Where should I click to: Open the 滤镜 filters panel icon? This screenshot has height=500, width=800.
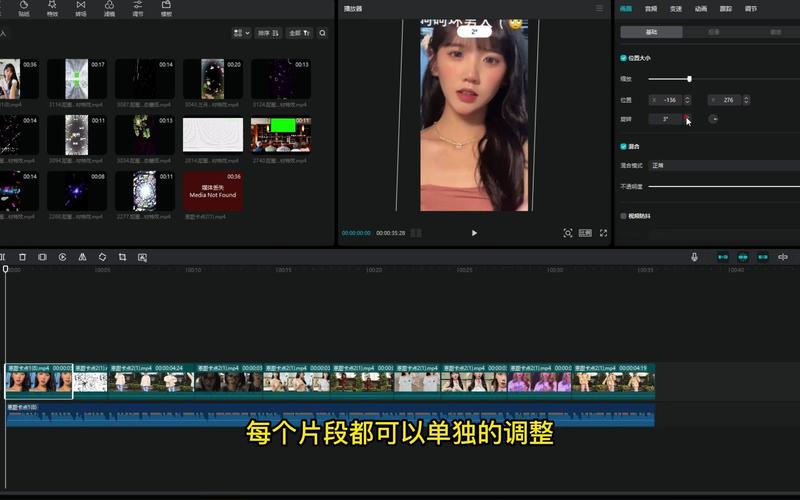click(109, 7)
